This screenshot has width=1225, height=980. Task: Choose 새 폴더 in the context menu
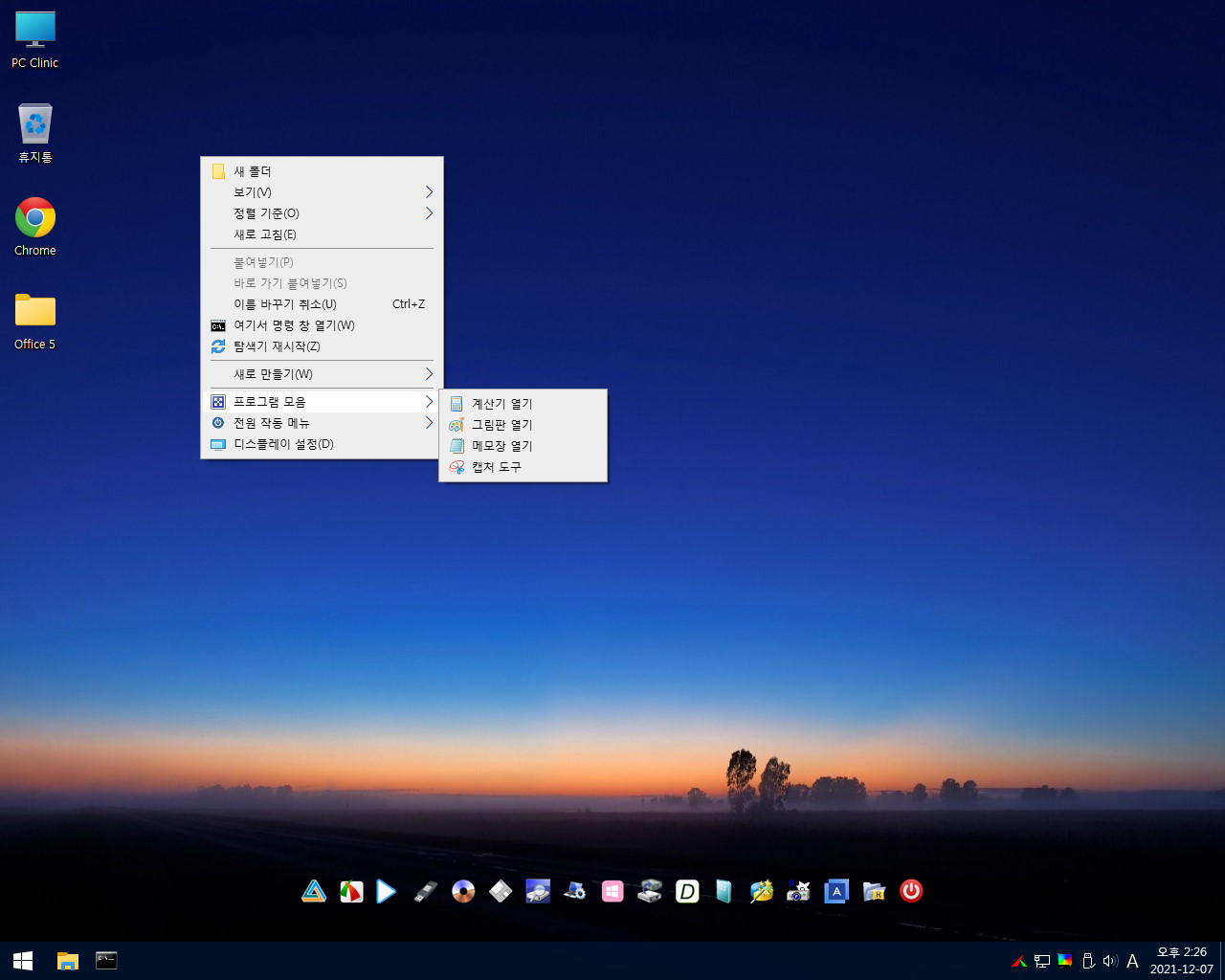click(322, 171)
